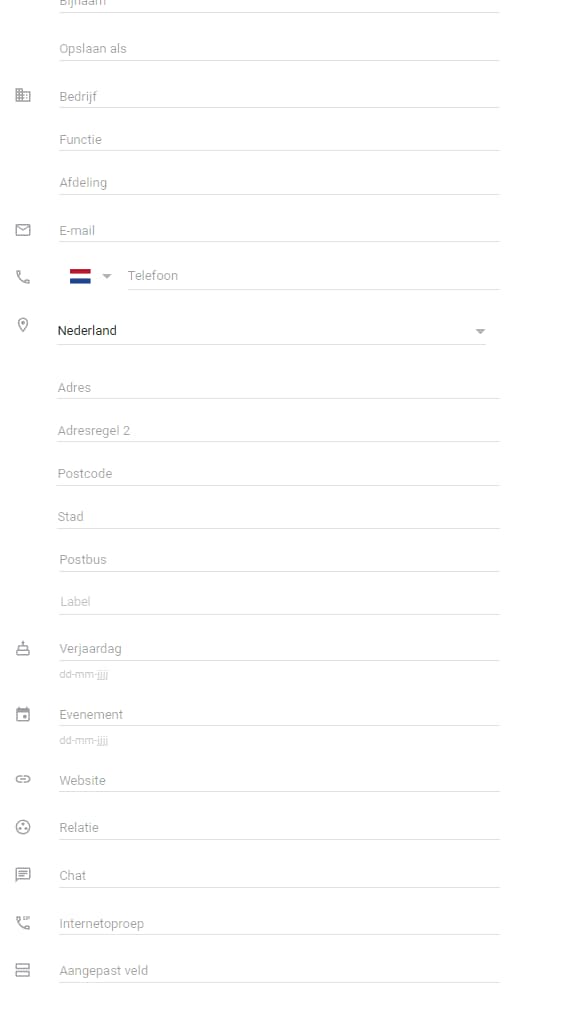The width and height of the screenshot is (579, 1011).
Task: Click the location pin icon beside Nederland
Action: tap(22, 323)
